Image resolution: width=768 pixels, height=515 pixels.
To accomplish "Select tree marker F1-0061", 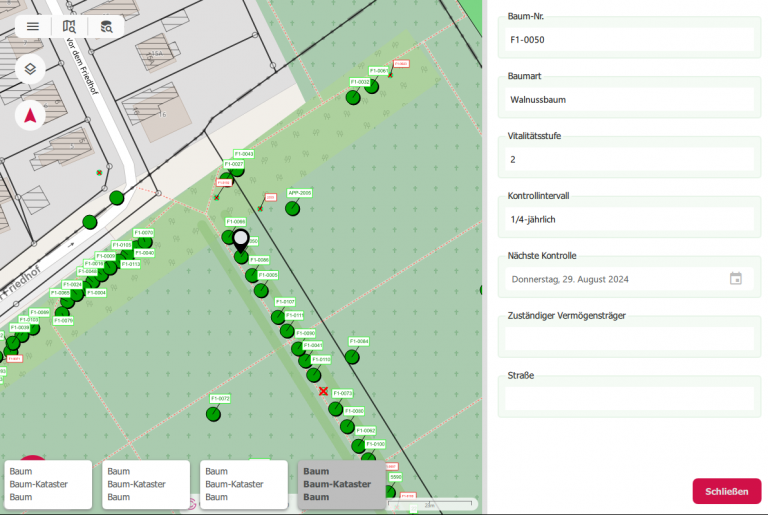I will tap(372, 87).
